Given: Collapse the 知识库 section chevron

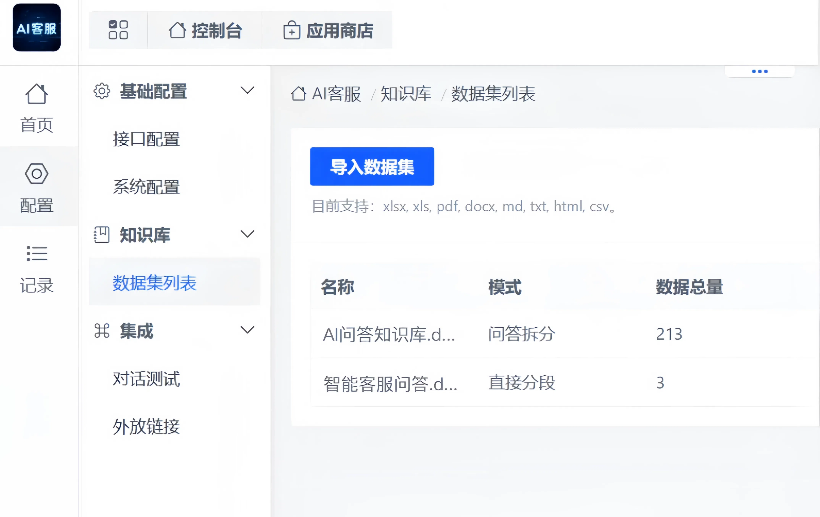Looking at the screenshot, I should tap(248, 235).
